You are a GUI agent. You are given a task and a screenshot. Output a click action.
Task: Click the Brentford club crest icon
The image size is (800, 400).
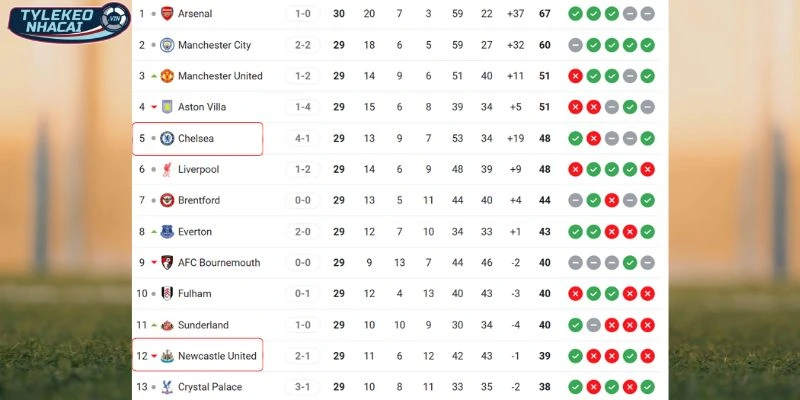[167, 201]
